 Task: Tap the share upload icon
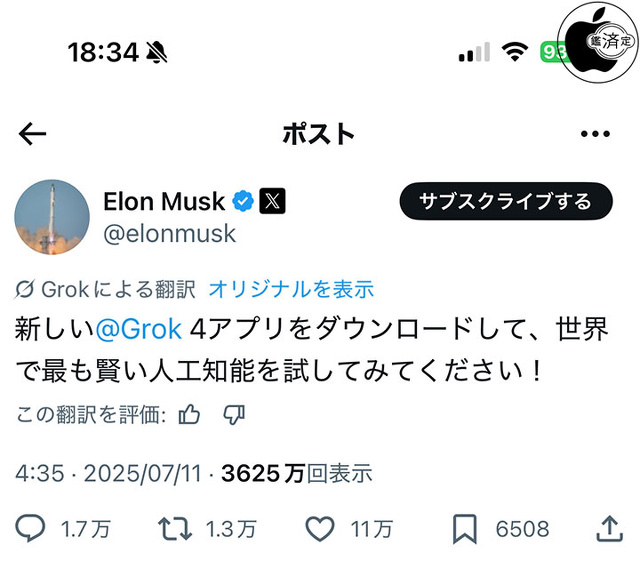coord(608,528)
